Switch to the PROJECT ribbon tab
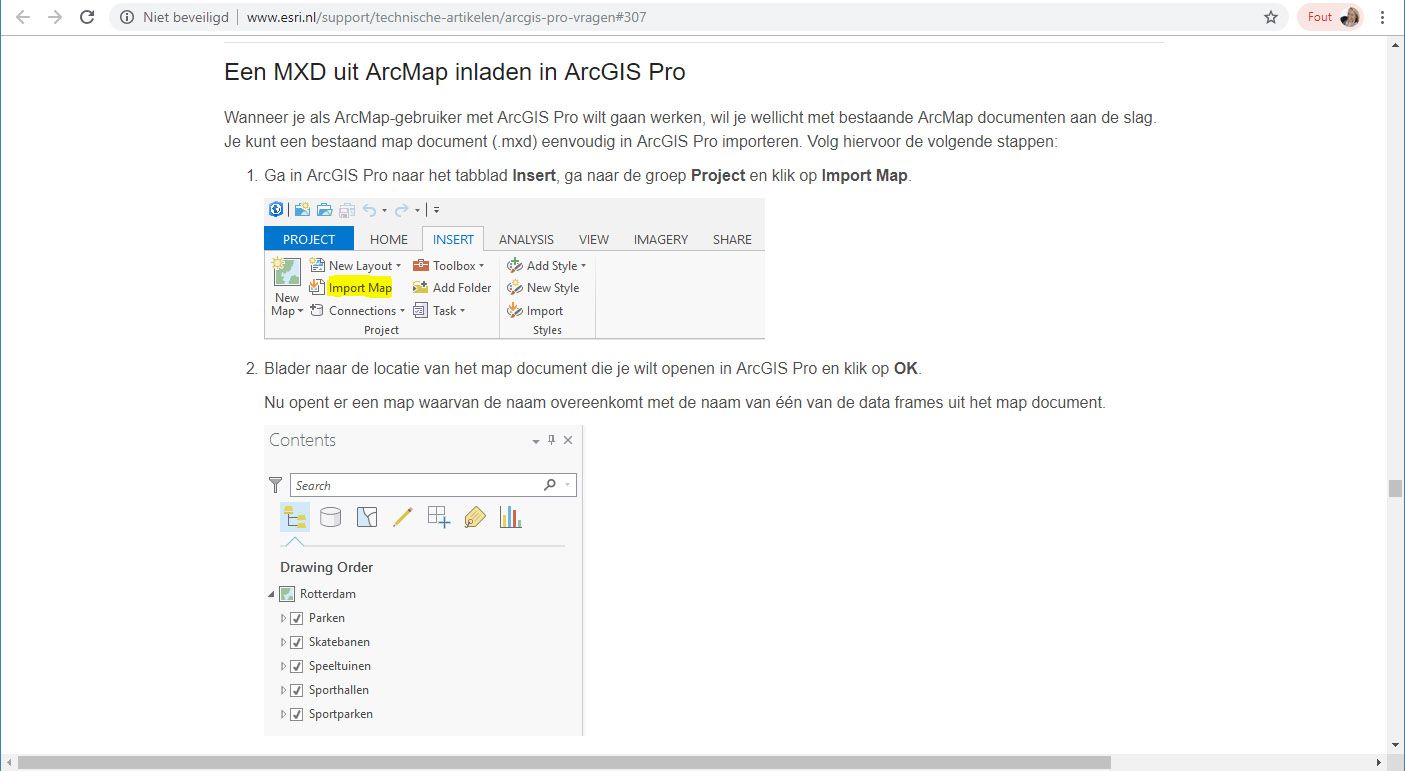The width and height of the screenshot is (1405, 771). pos(309,239)
